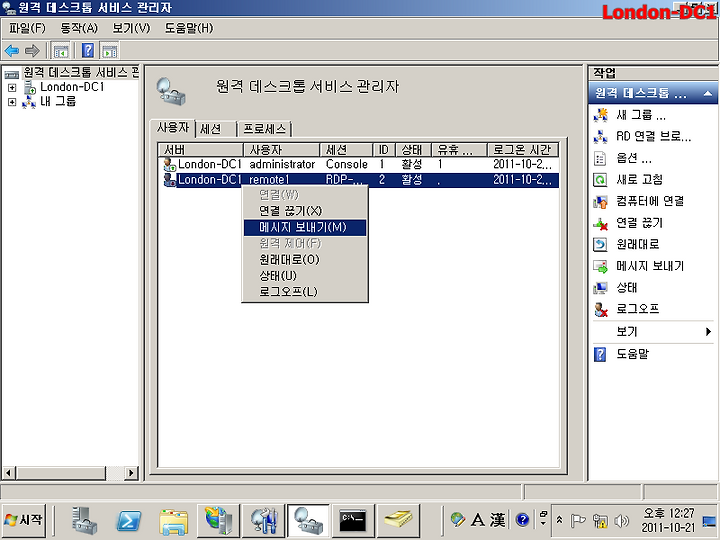720x540 pixels.
Task: Click the volume speaker tray icon
Action: click(x=621, y=521)
